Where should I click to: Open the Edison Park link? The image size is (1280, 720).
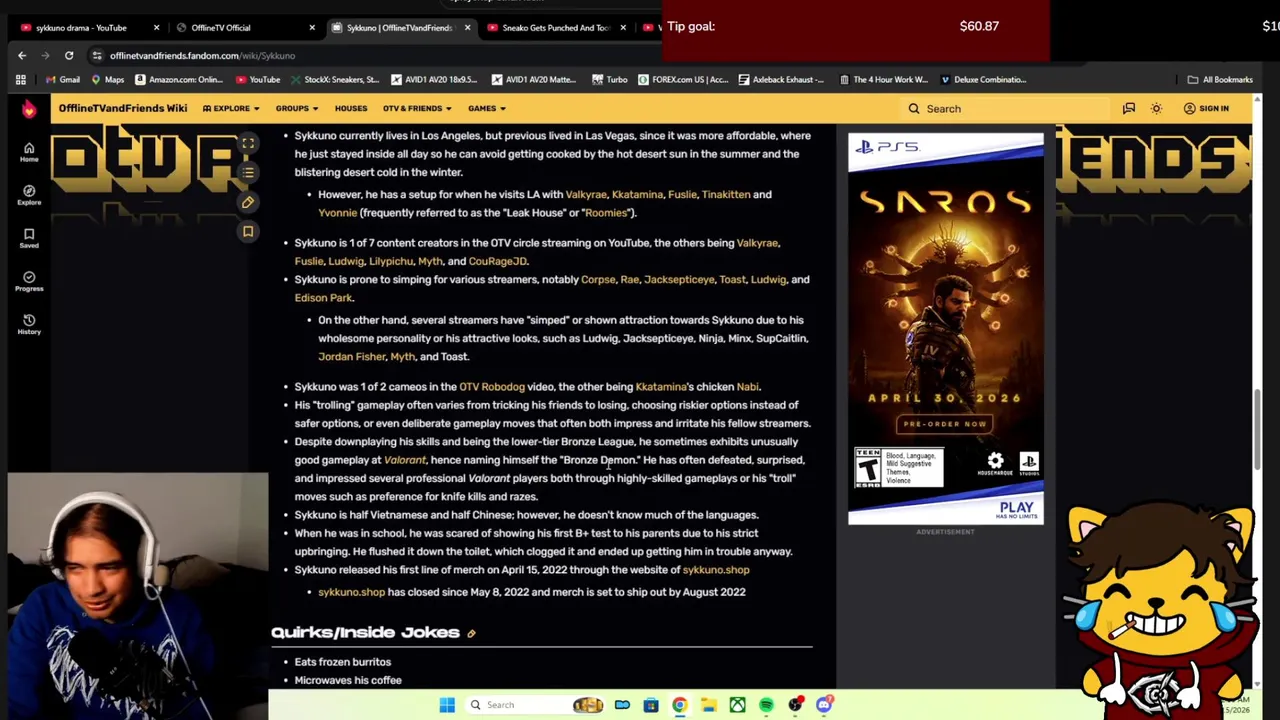tap(323, 298)
